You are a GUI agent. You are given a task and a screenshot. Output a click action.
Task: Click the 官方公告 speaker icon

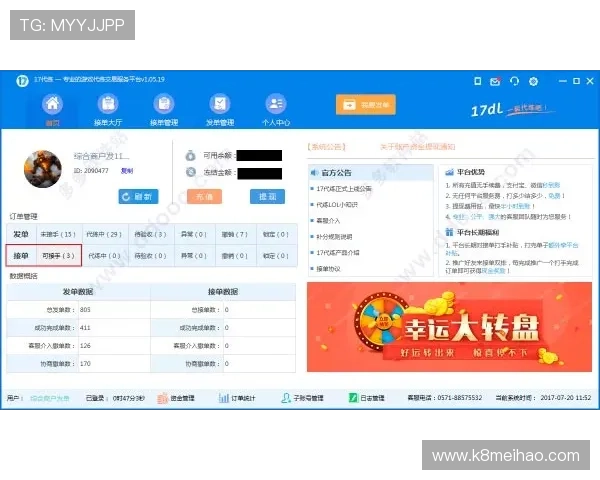[314, 173]
